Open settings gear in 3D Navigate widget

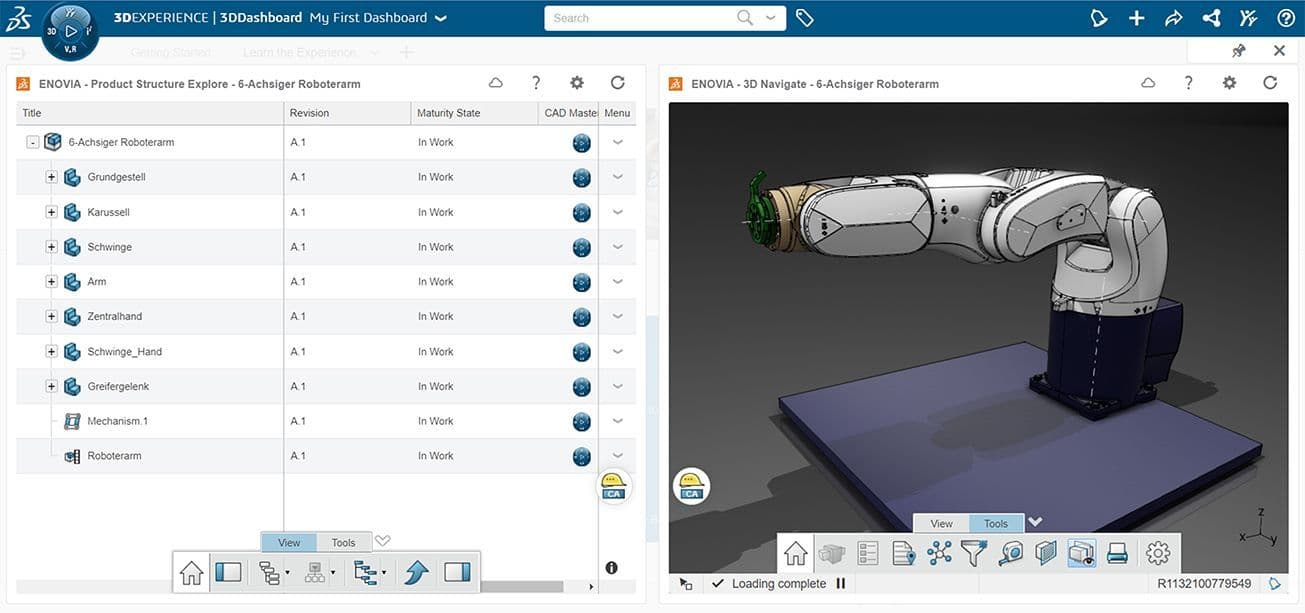[1230, 83]
